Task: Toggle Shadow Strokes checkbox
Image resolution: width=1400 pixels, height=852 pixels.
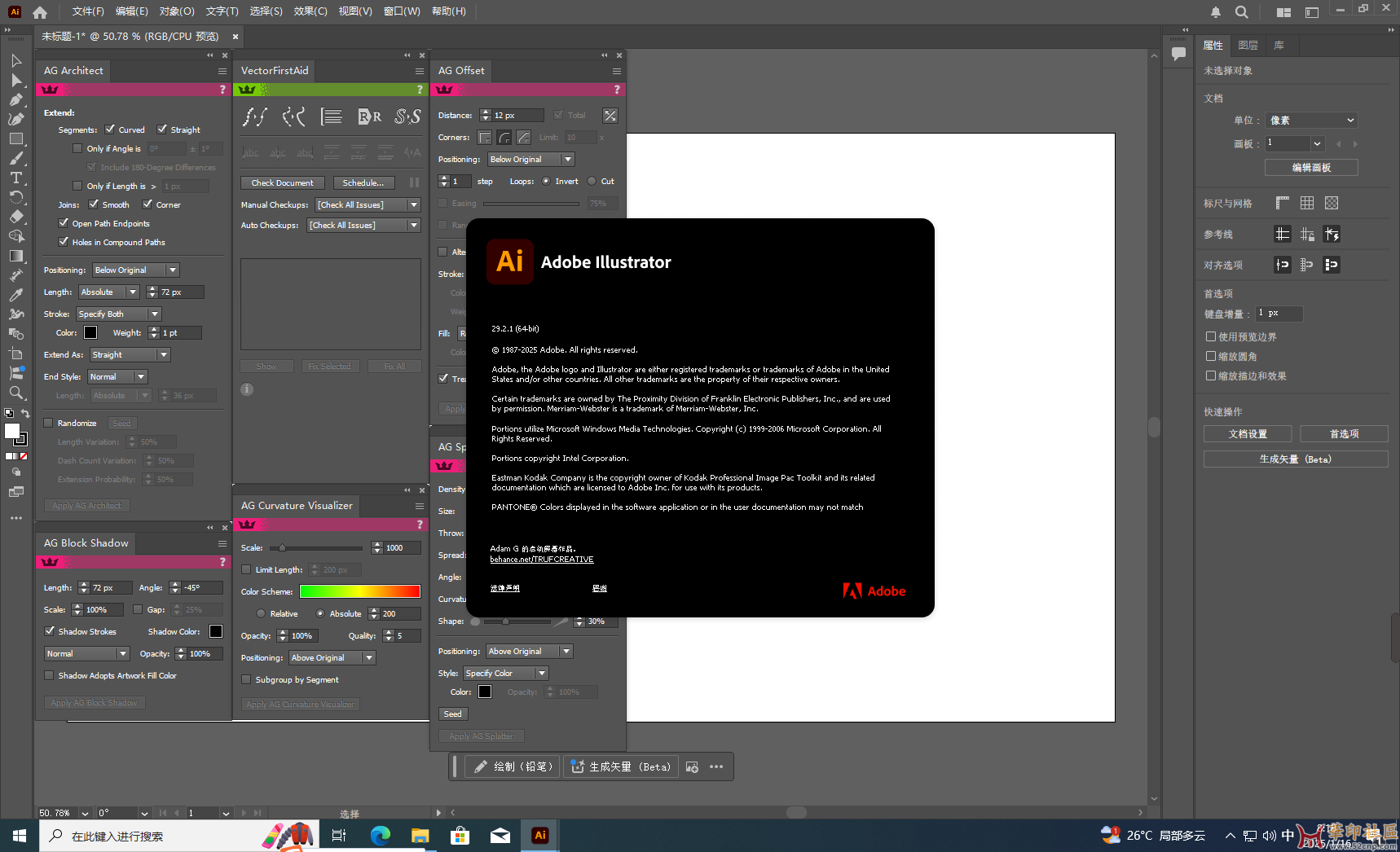Action: click(50, 631)
